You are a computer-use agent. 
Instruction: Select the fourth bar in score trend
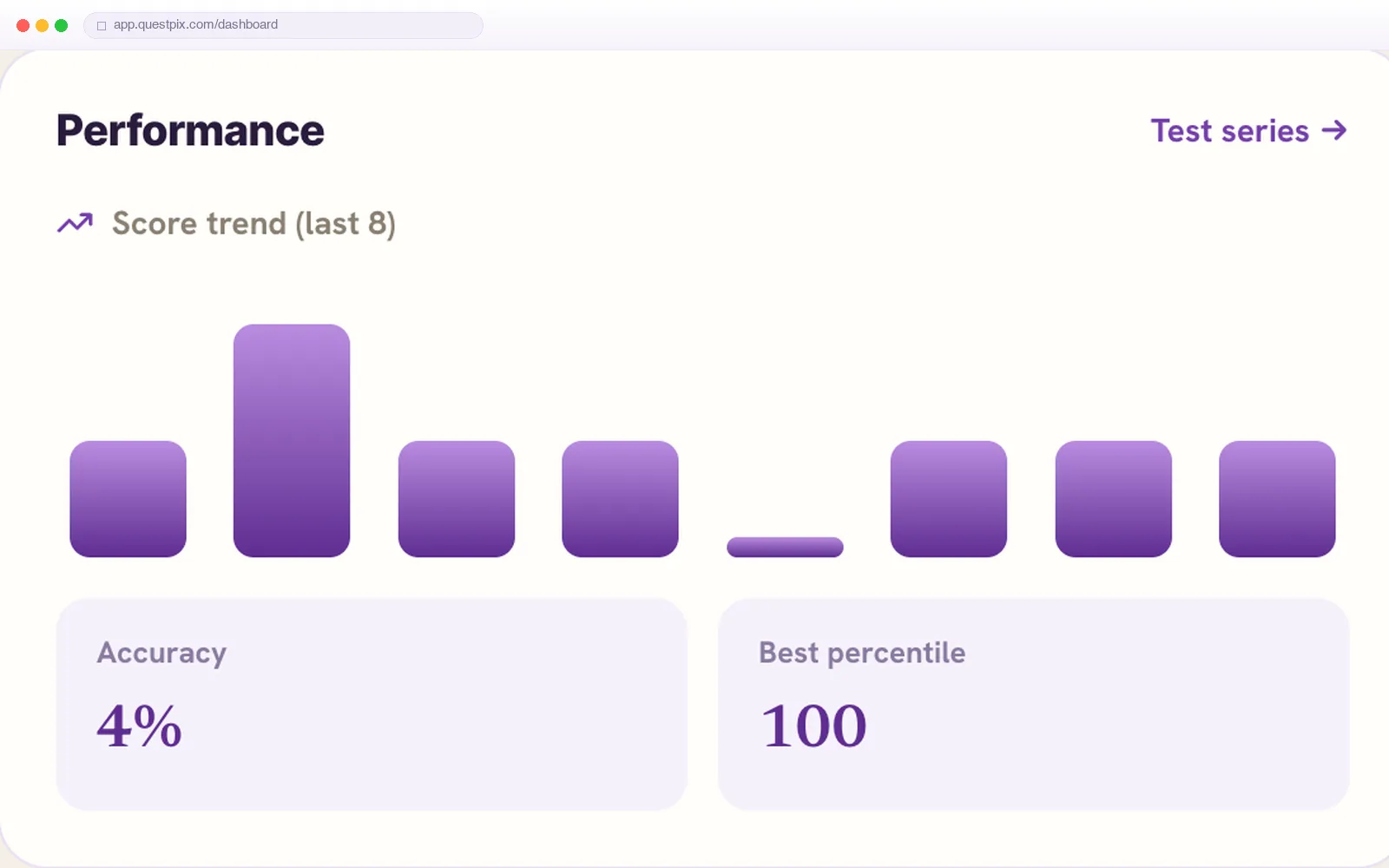[x=621, y=499]
